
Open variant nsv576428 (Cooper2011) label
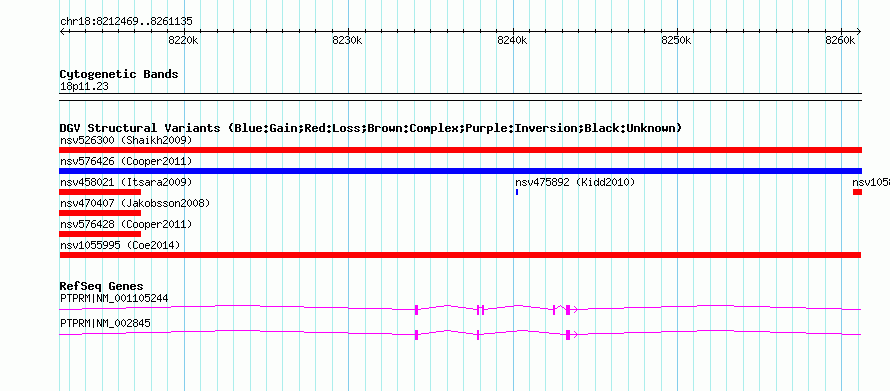(x=126, y=224)
